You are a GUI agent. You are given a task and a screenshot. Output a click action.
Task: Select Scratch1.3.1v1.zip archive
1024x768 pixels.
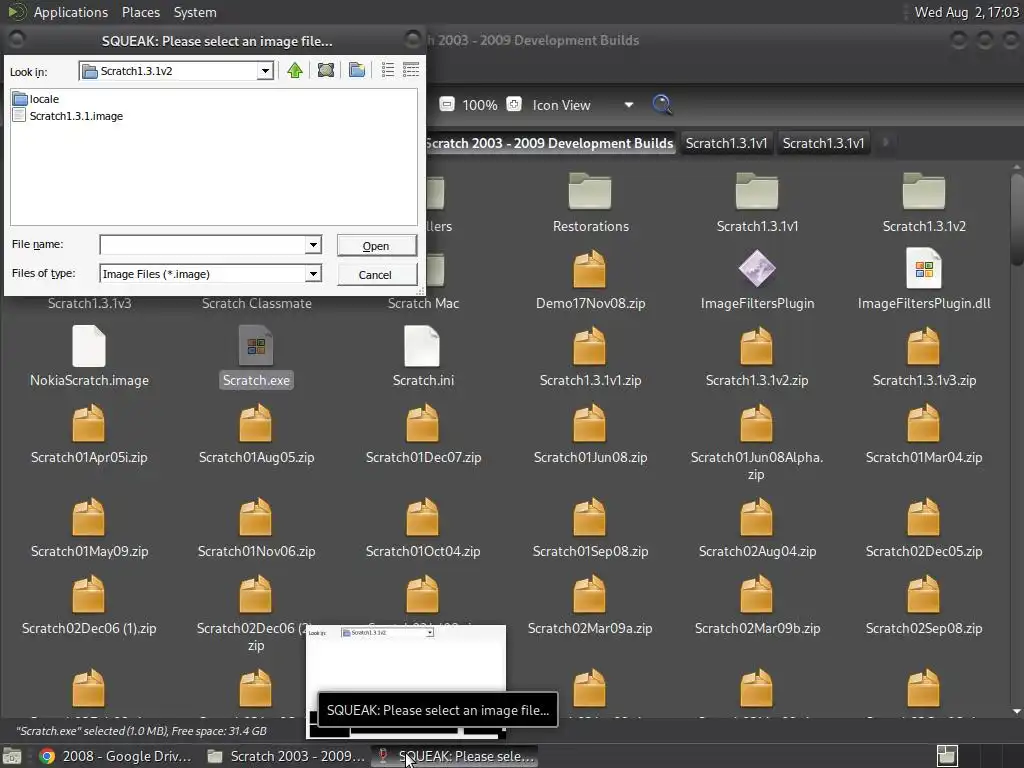click(590, 357)
